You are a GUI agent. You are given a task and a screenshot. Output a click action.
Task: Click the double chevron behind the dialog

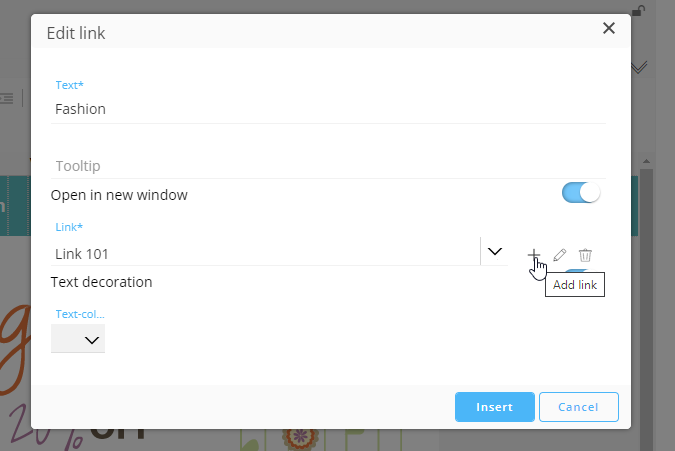(641, 68)
